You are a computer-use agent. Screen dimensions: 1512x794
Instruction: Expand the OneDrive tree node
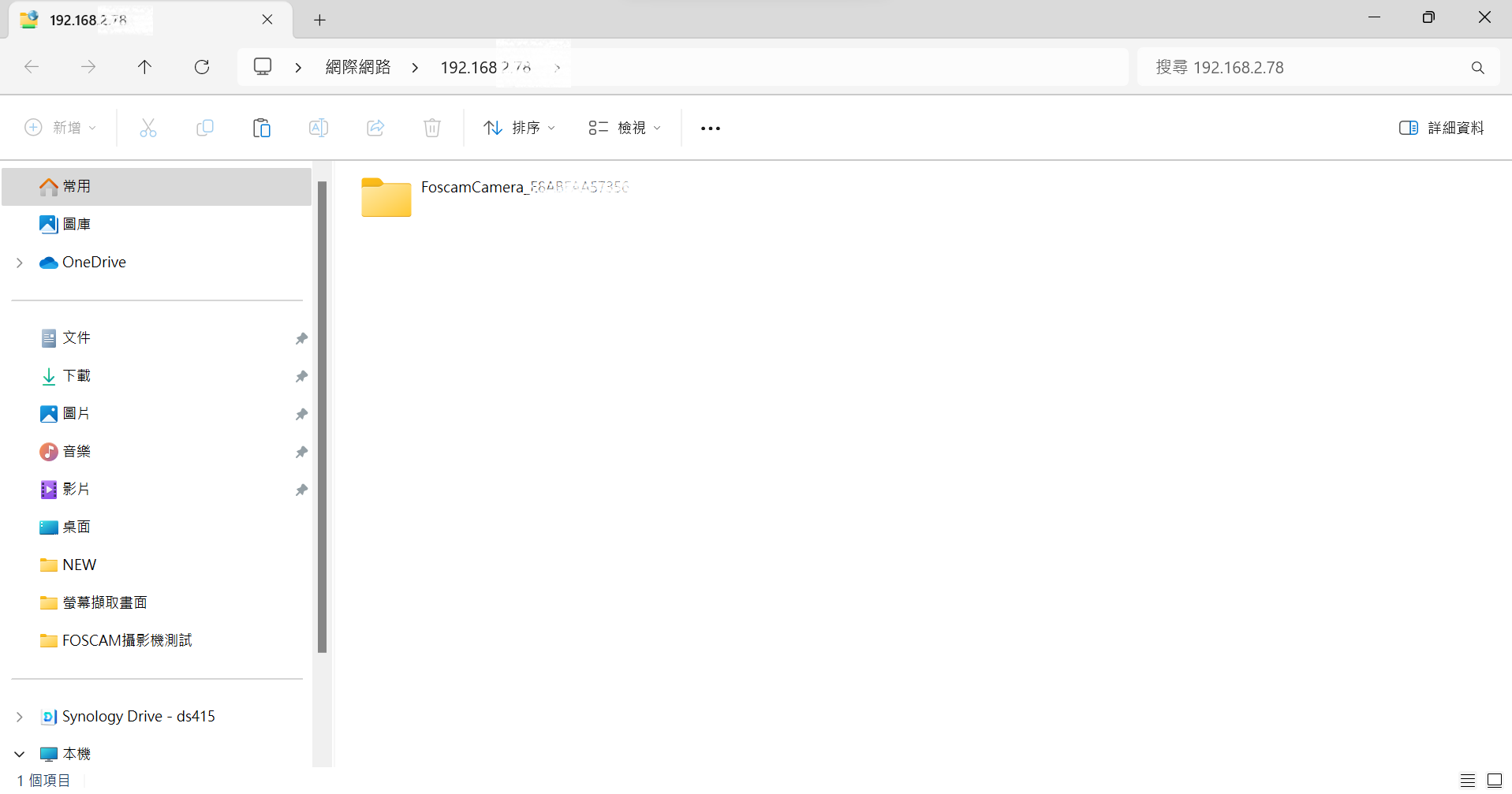click(x=20, y=263)
